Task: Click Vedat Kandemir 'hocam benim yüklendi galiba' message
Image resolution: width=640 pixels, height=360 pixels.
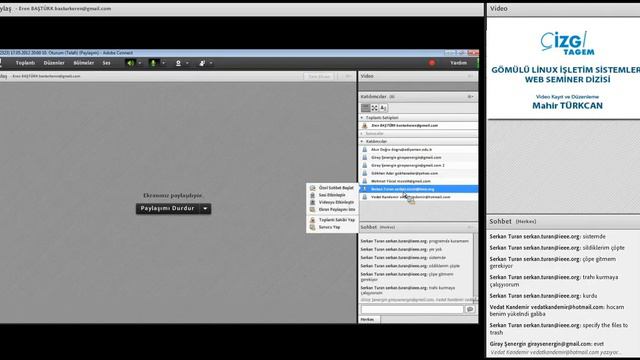Action: pyautogui.click(x=557, y=311)
